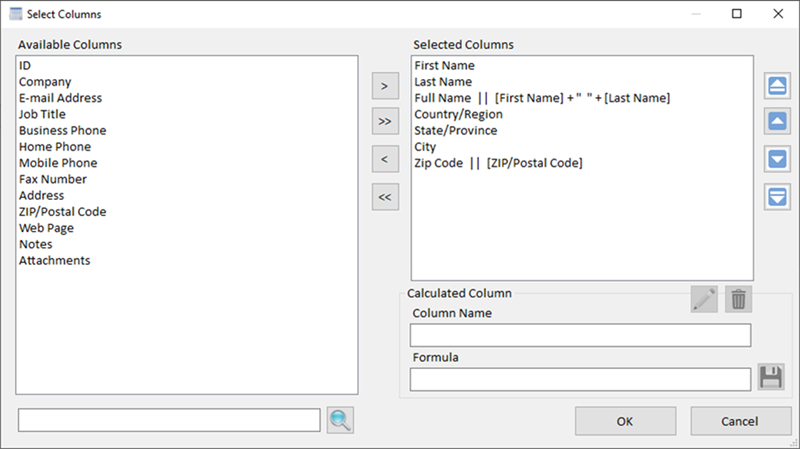This screenshot has width=800, height=449.
Task: Remove all columns with << button
Action: click(385, 197)
